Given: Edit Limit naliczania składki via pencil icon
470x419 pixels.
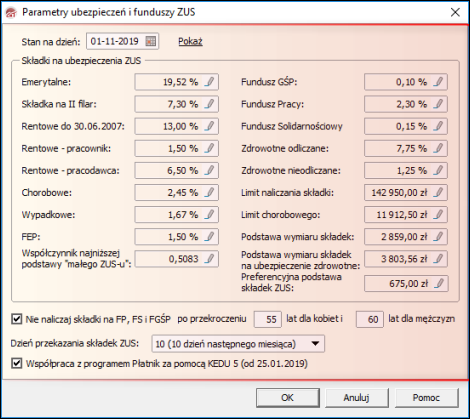Looking at the screenshot, I should [438, 192].
